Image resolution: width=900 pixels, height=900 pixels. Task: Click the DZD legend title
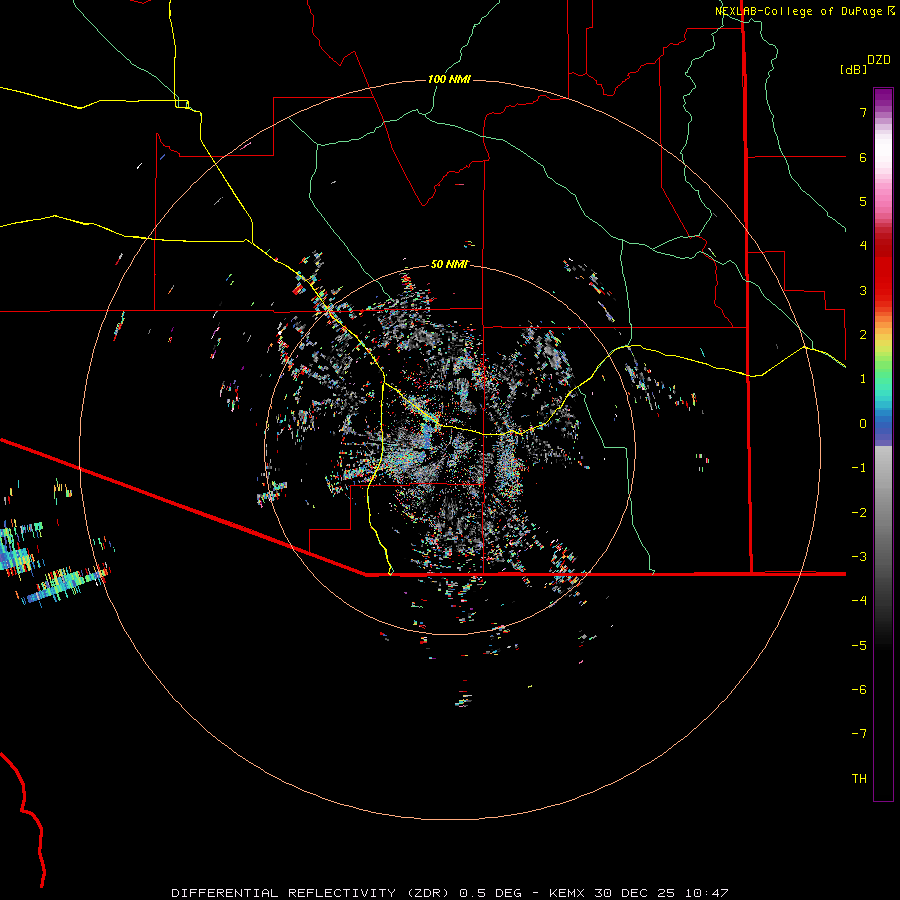[879, 60]
